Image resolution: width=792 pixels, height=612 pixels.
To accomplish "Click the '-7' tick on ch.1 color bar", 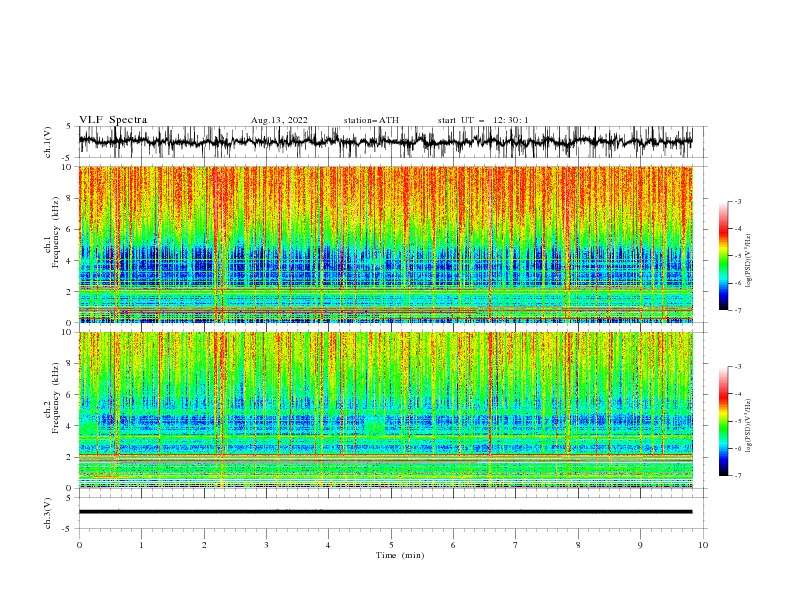I will pos(737,310).
